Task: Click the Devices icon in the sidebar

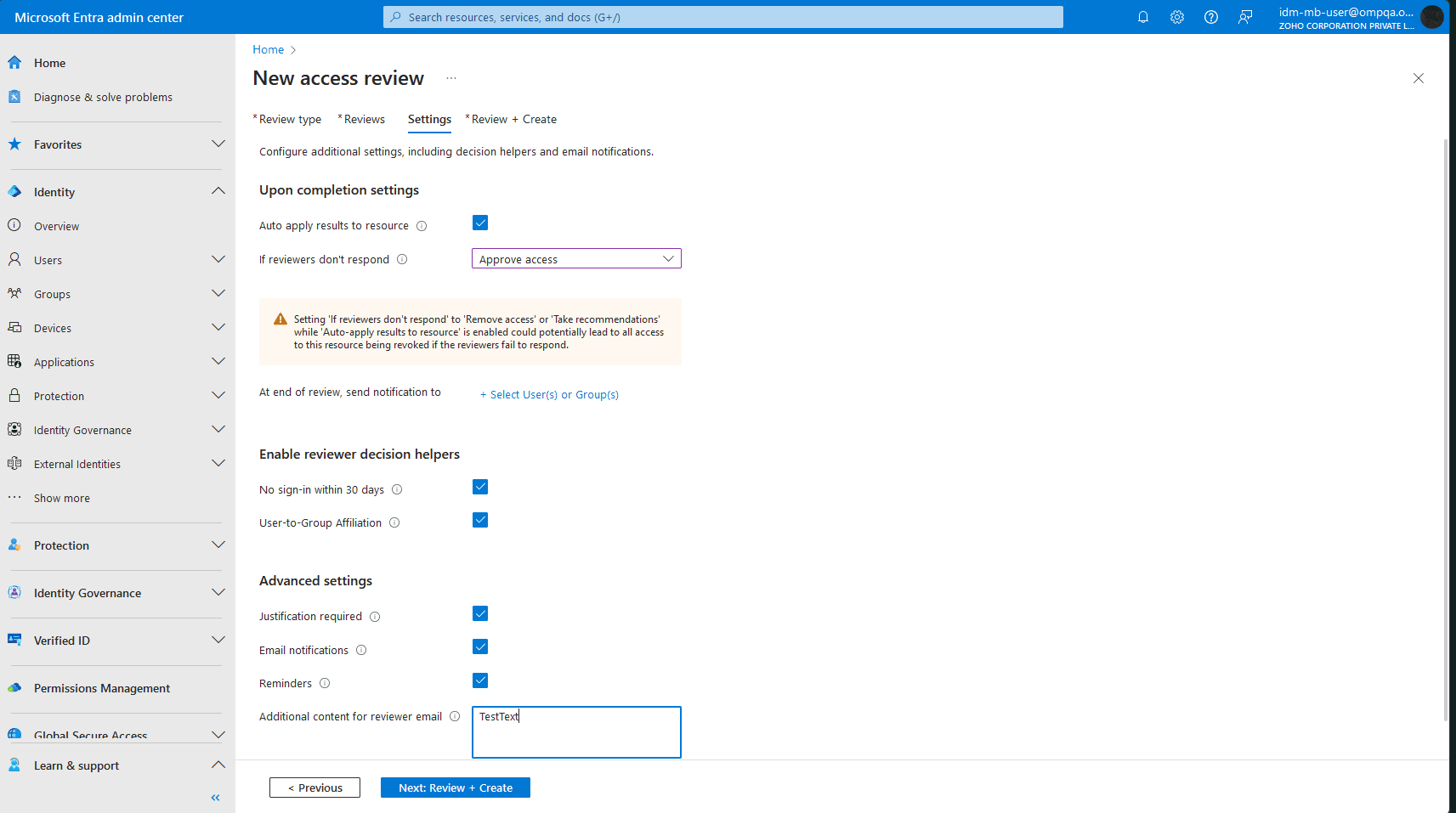Action: (14, 327)
